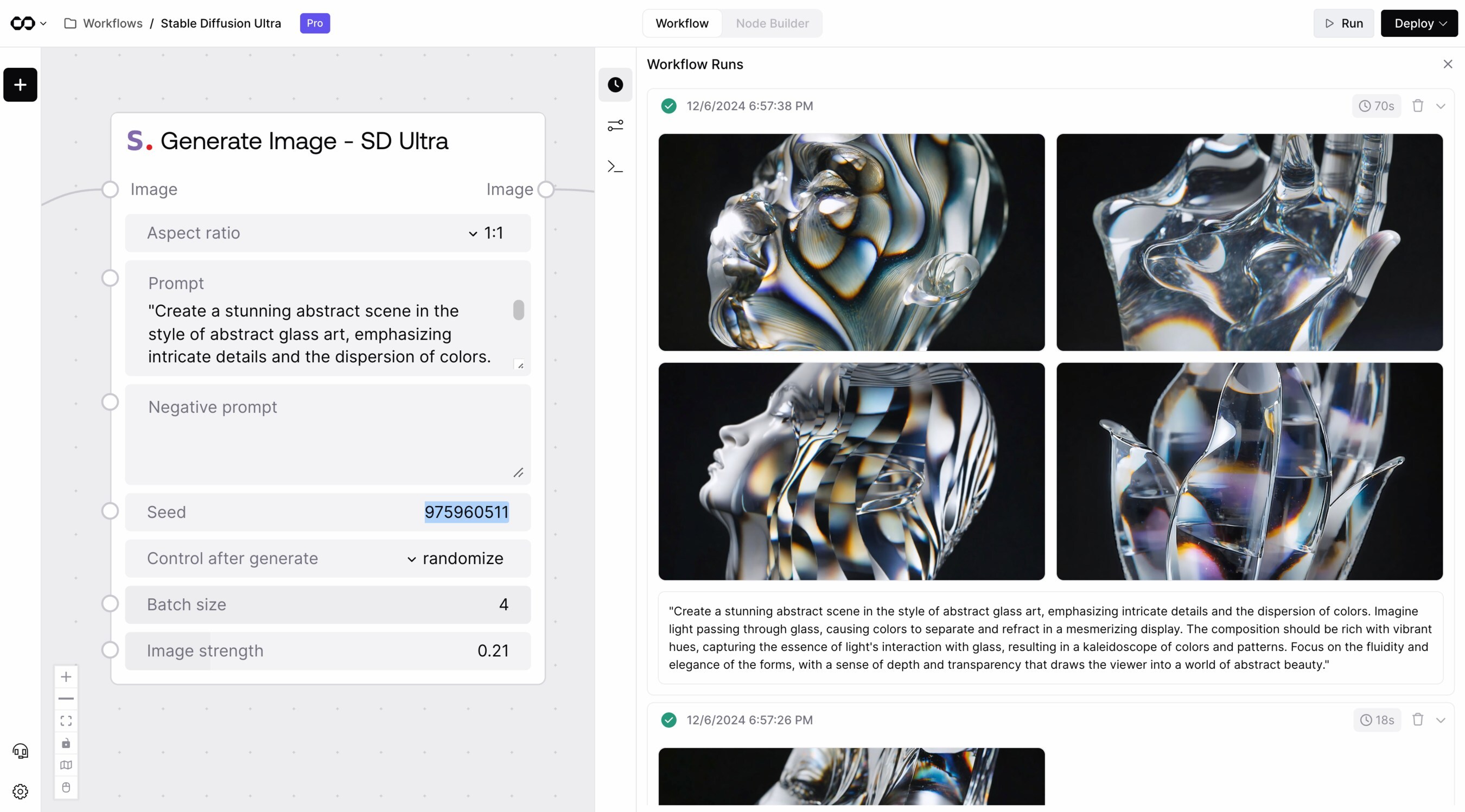The height and width of the screenshot is (812, 1465).
Task: Click the Workflows folder icon
Action: point(70,23)
